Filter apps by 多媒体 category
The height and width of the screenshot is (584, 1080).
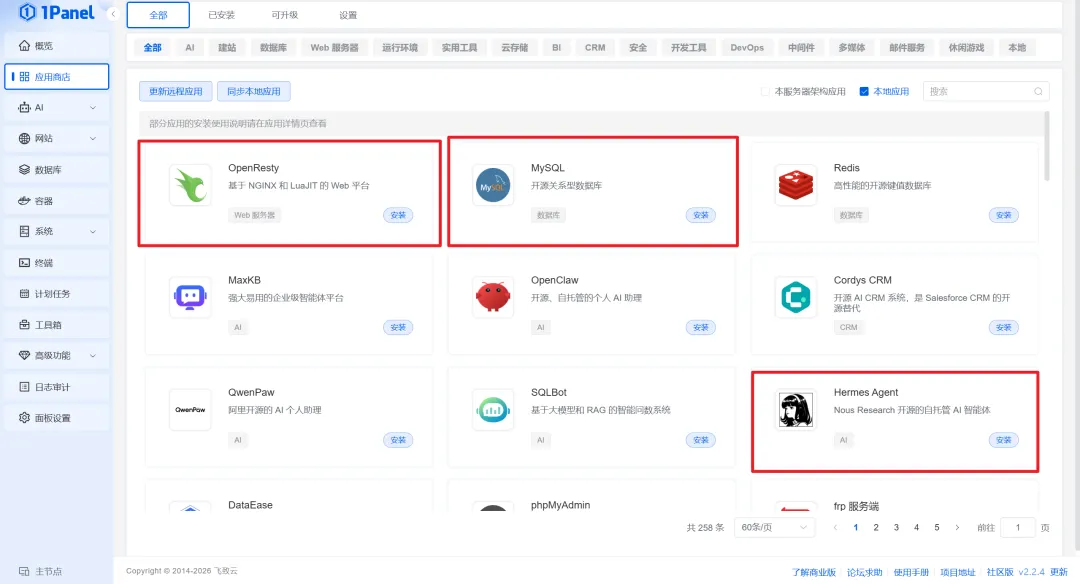[851, 48]
